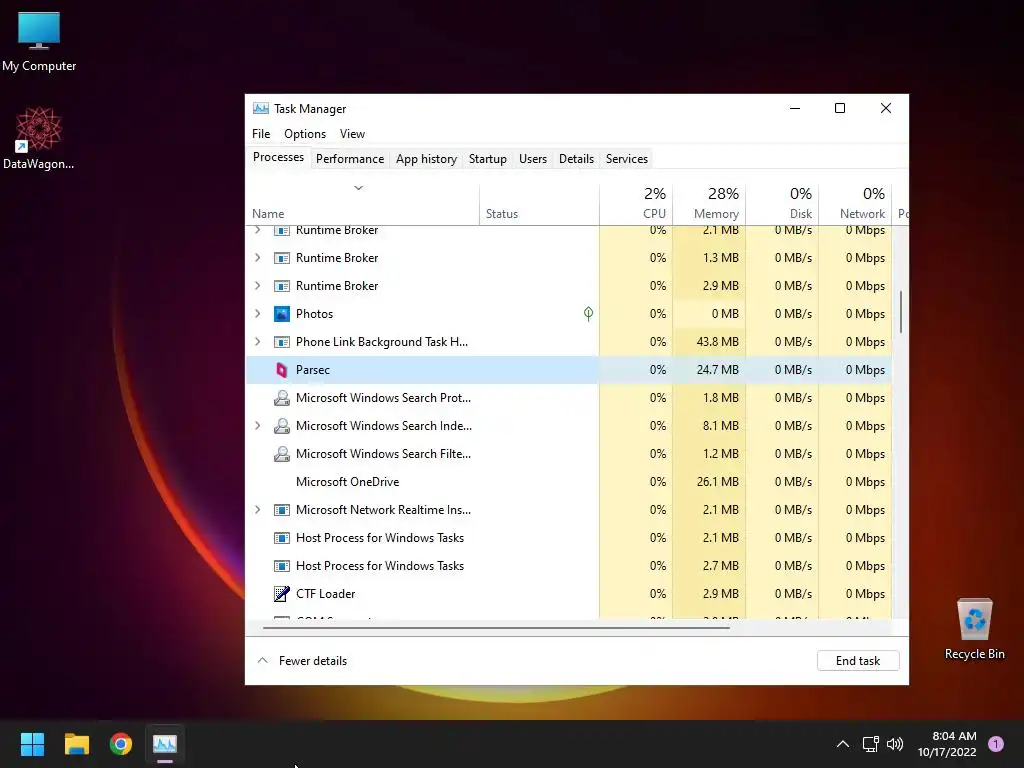Select the DataWagon desktop shortcut
Viewport: 1024px width, 768px height.
[39, 138]
